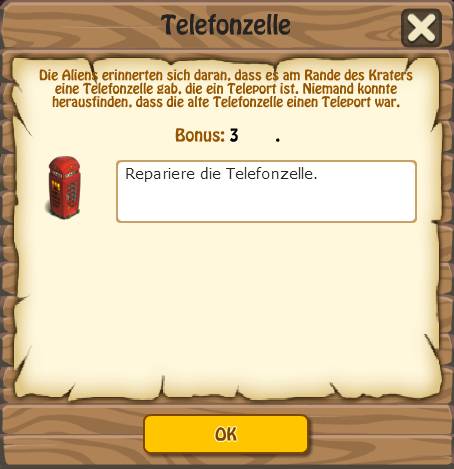Click the 'Bonus:' label

click(200, 135)
